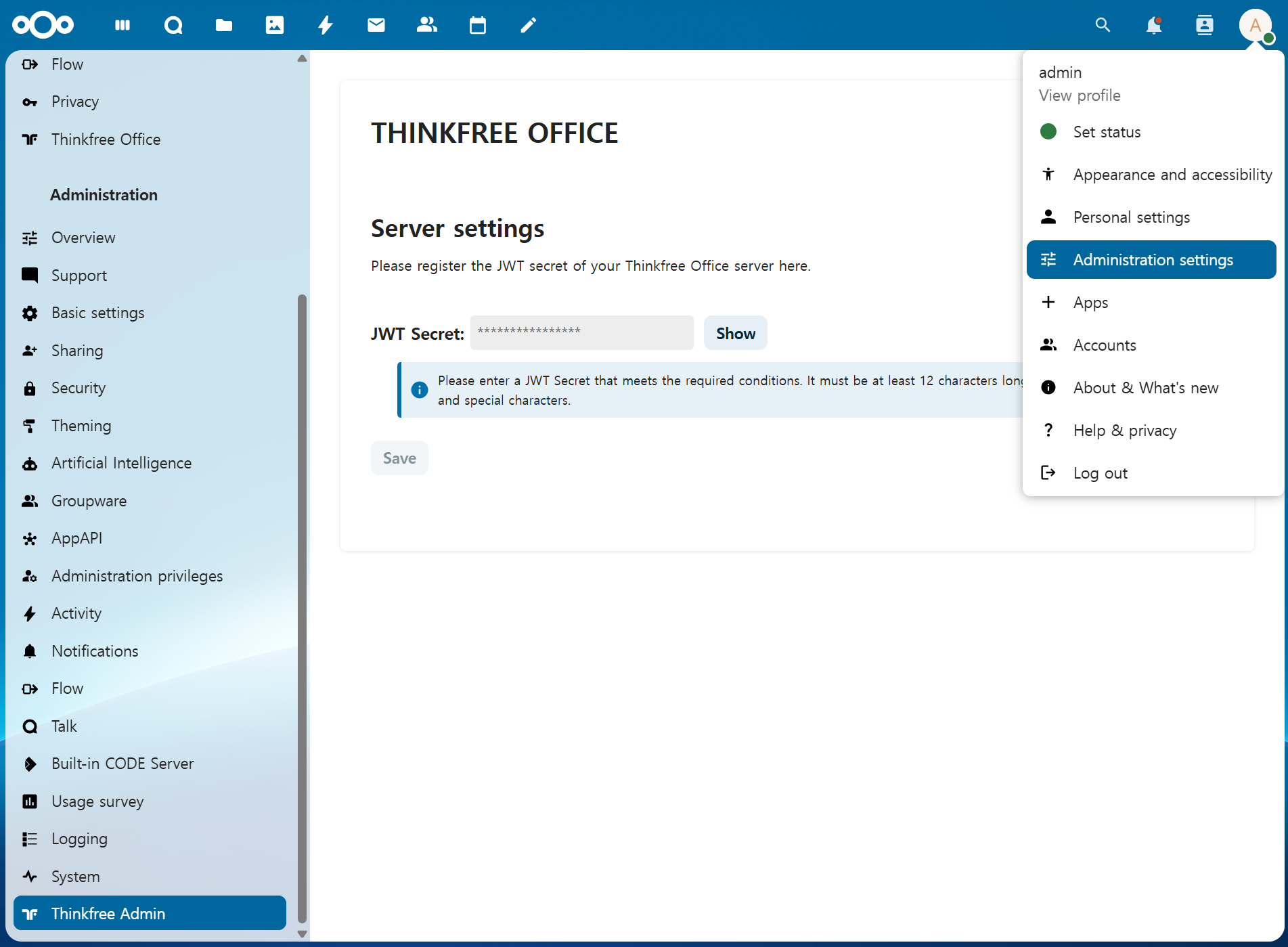This screenshot has height=947, width=1288.
Task: Open the Calendar app icon
Action: [x=478, y=25]
